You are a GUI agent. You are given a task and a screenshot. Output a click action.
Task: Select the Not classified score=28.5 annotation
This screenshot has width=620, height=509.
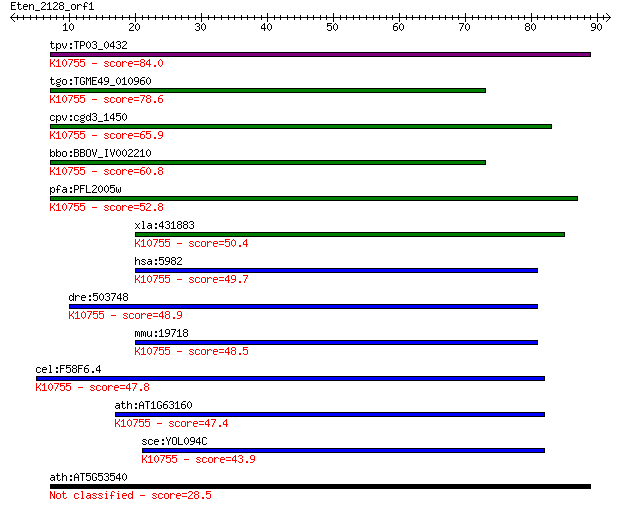[x=130, y=496]
